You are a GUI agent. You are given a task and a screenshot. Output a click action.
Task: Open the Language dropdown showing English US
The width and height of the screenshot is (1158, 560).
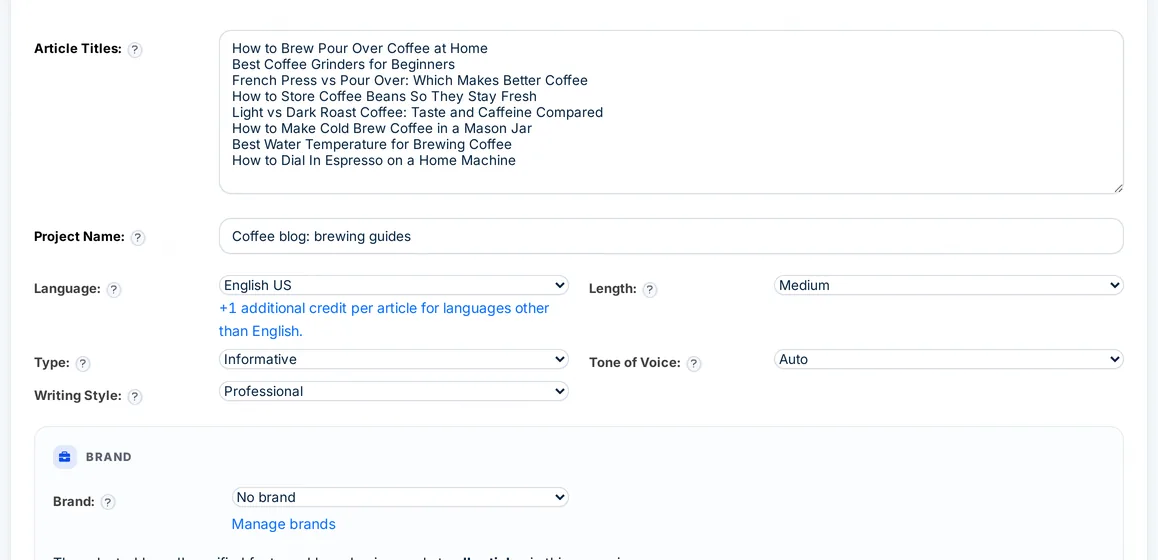point(394,285)
